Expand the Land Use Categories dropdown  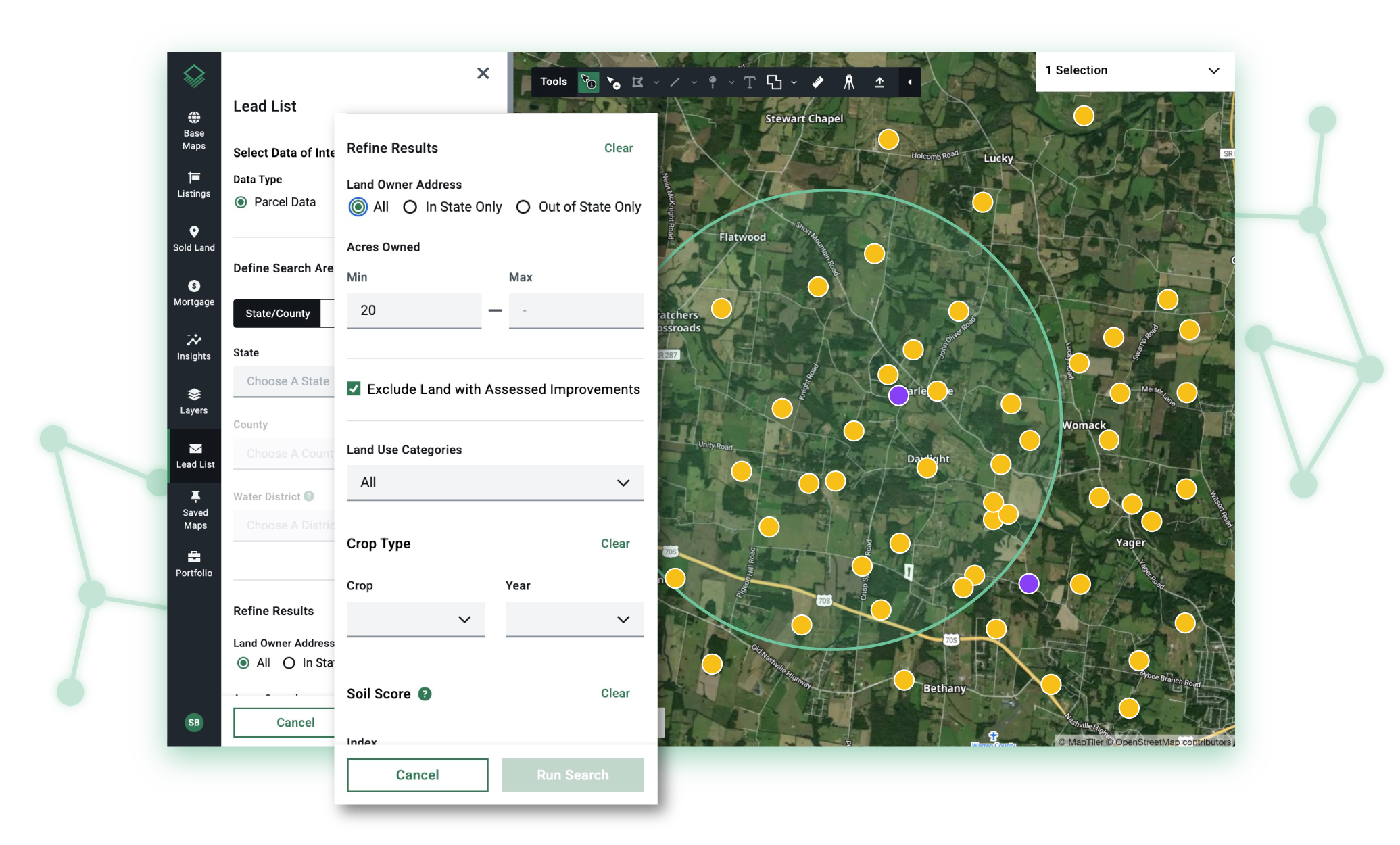495,482
